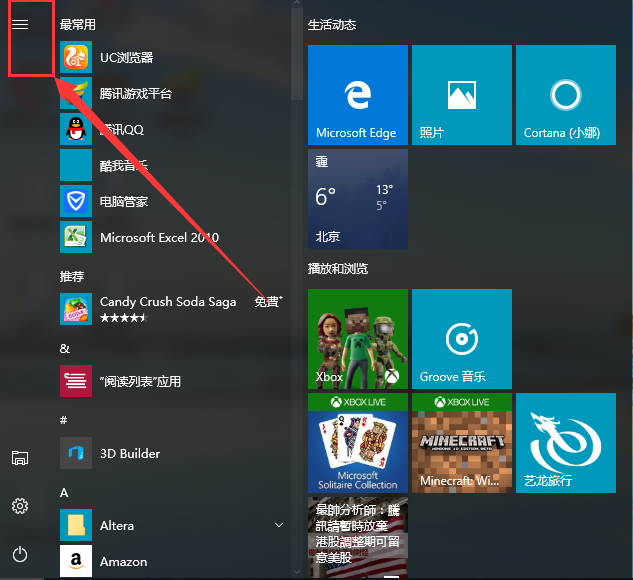
Task: Open 3D Builder app
Action: tap(172, 453)
